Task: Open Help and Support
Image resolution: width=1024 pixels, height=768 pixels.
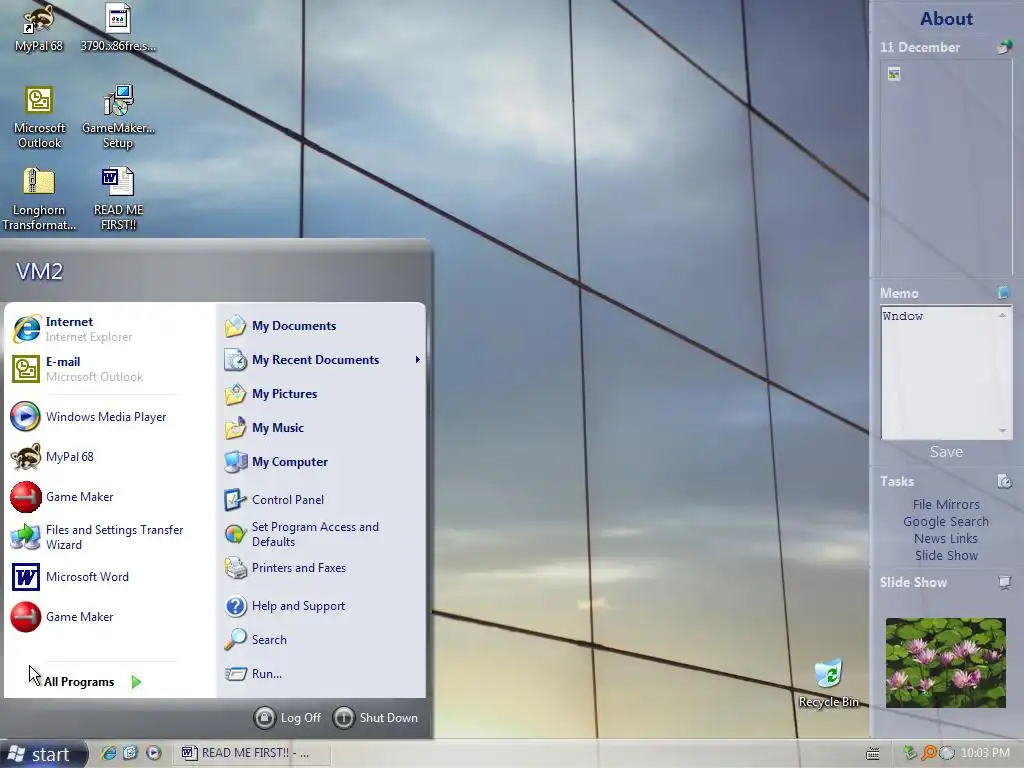Action: [285, 606]
